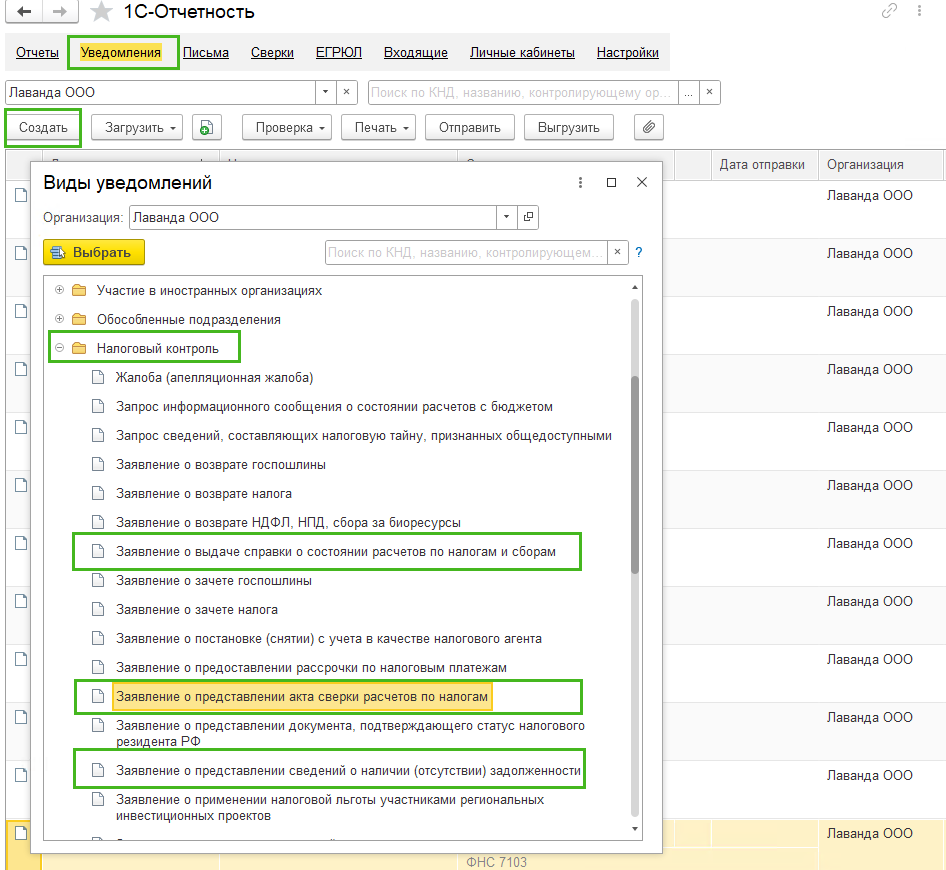Click document icon of Заявление о зачете госпошлины
This screenshot has width=946, height=870.
[98, 580]
